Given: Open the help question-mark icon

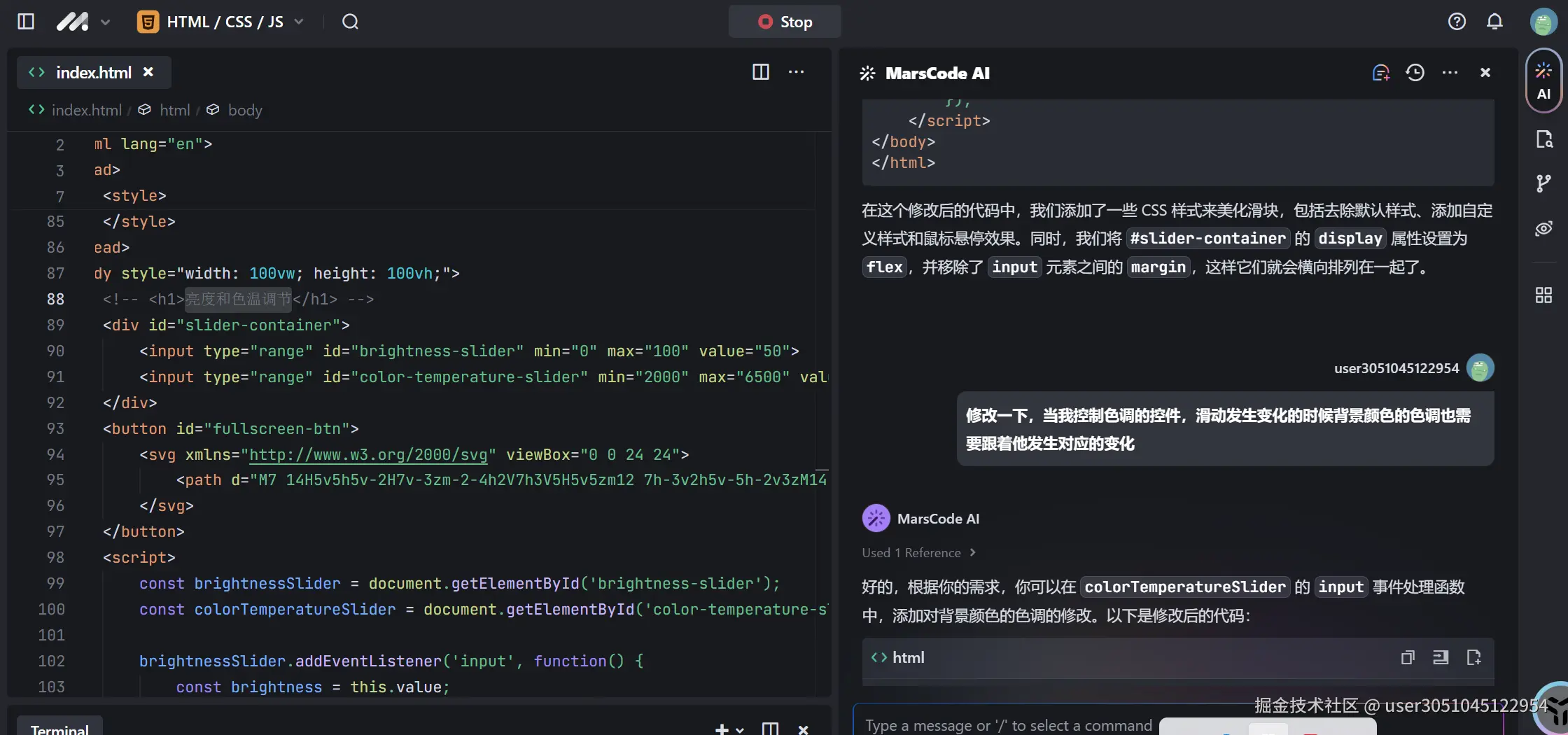Looking at the screenshot, I should (x=1457, y=22).
